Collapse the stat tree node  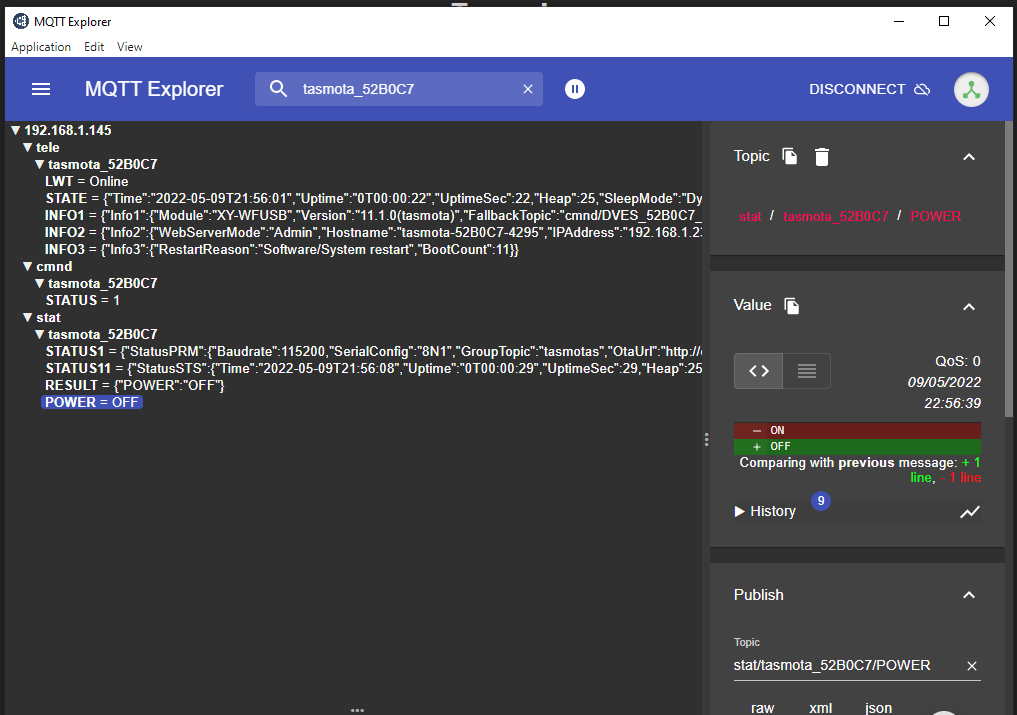[x=27, y=317]
